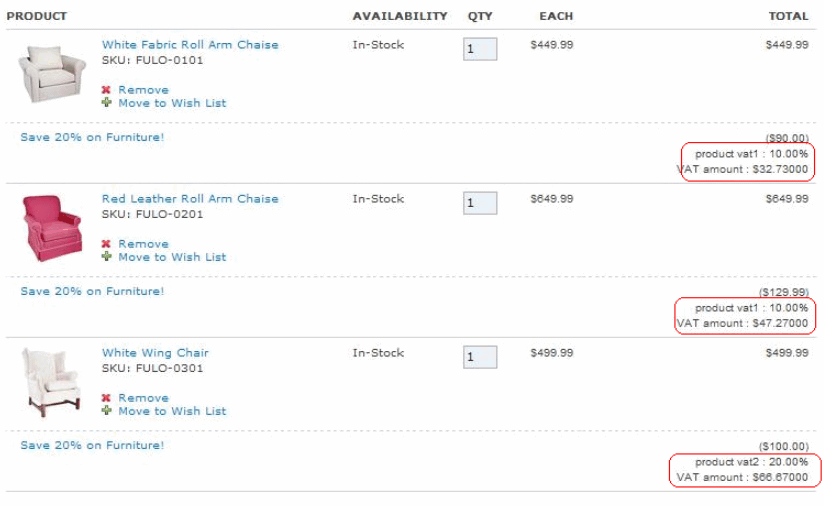This screenshot has height=506, width=824.
Task: Open Red Leather Roll Arm Chaise product link
Action: pyautogui.click(x=190, y=199)
